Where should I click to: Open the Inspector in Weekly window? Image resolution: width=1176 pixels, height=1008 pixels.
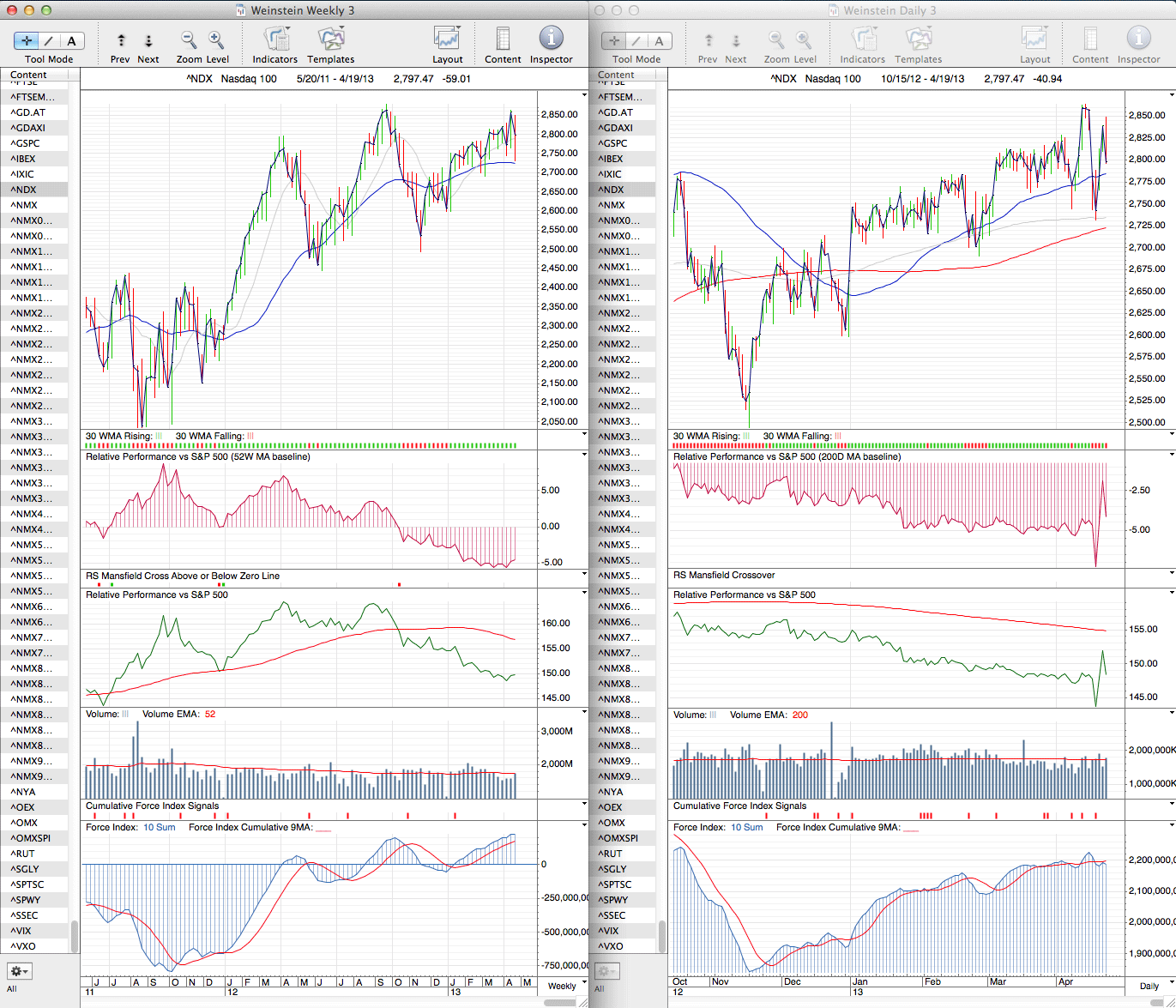551,39
